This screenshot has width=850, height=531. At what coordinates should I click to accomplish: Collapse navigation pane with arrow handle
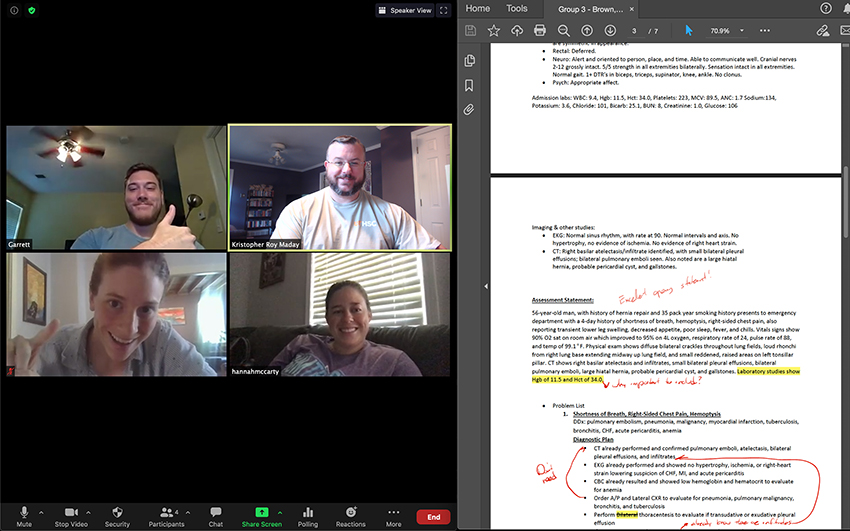point(486,286)
